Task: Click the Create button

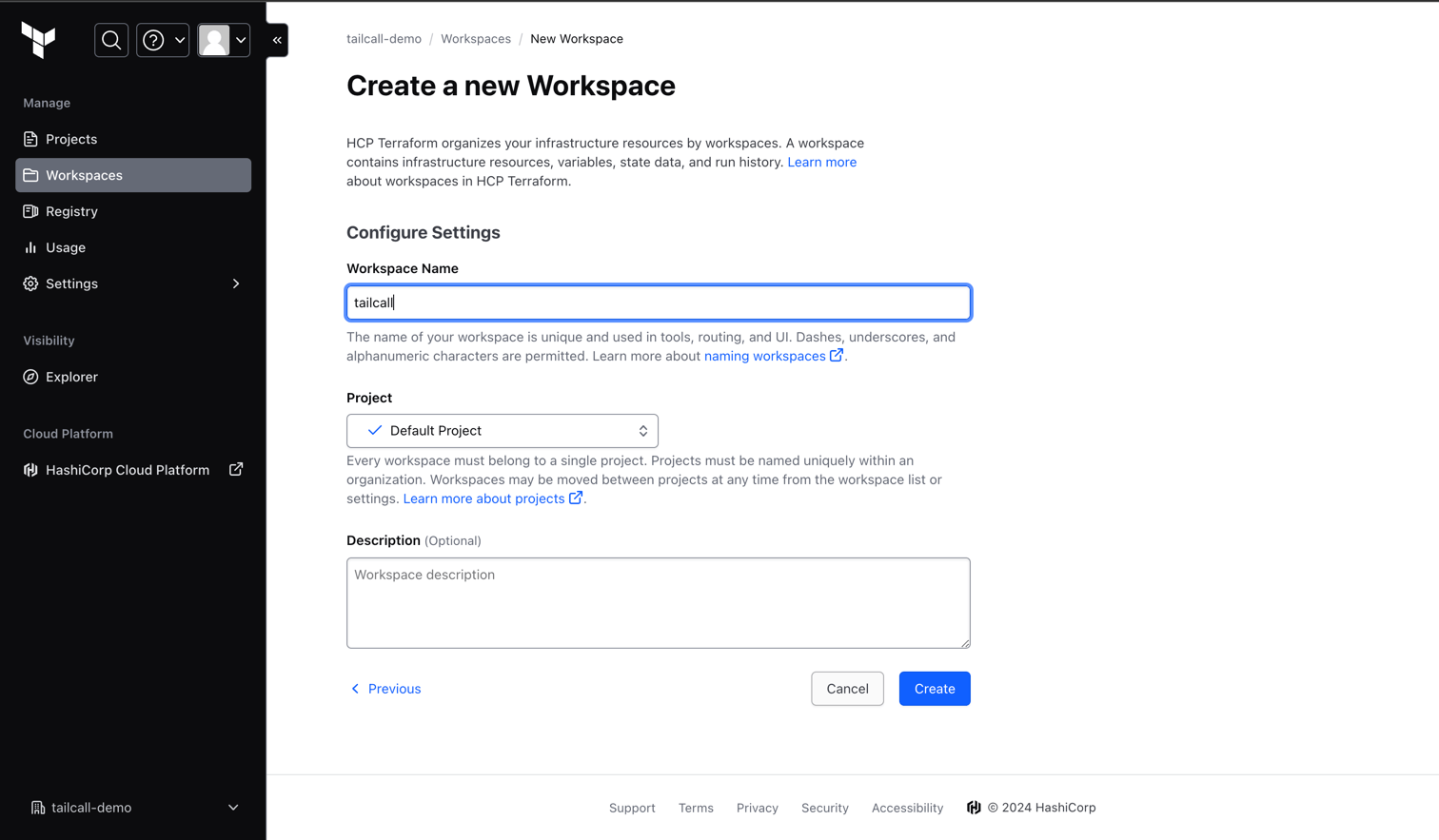Action: [934, 688]
